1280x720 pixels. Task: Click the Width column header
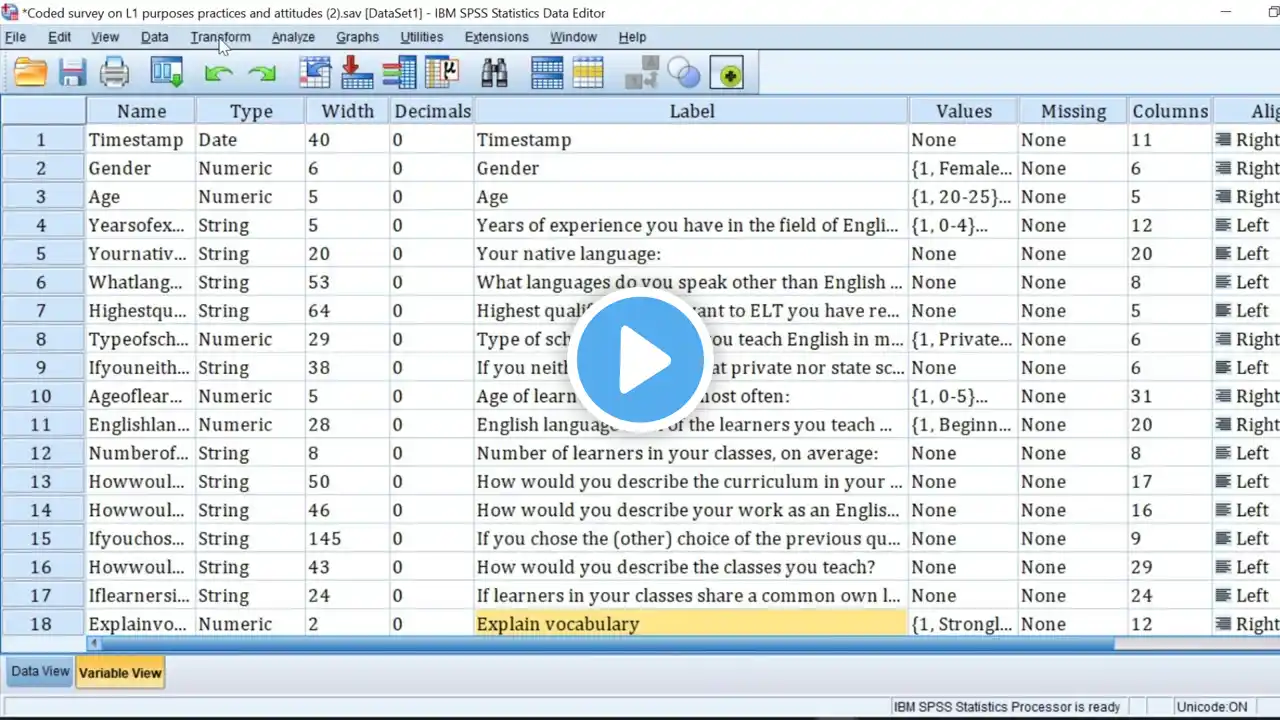348,111
